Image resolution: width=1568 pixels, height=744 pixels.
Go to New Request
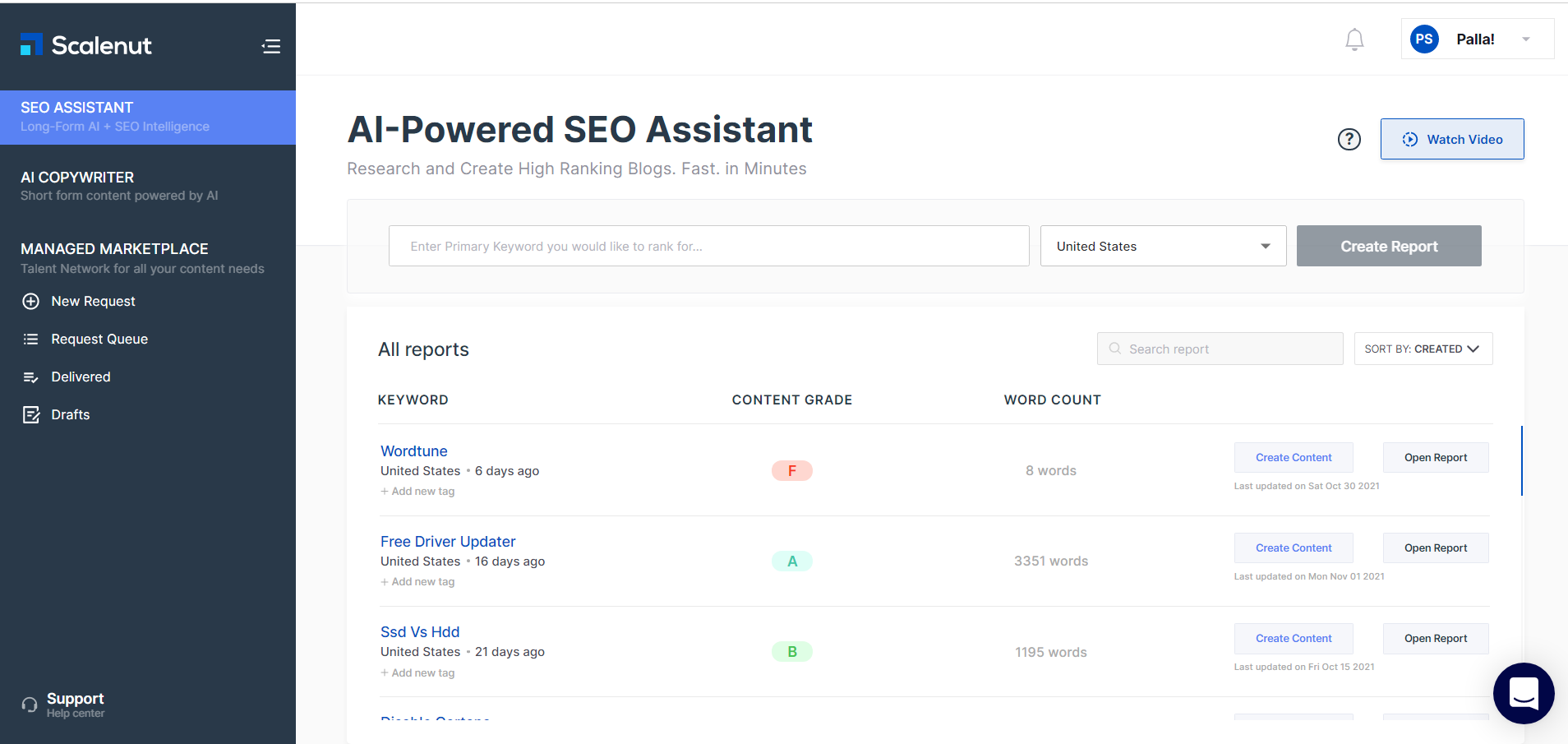click(93, 301)
